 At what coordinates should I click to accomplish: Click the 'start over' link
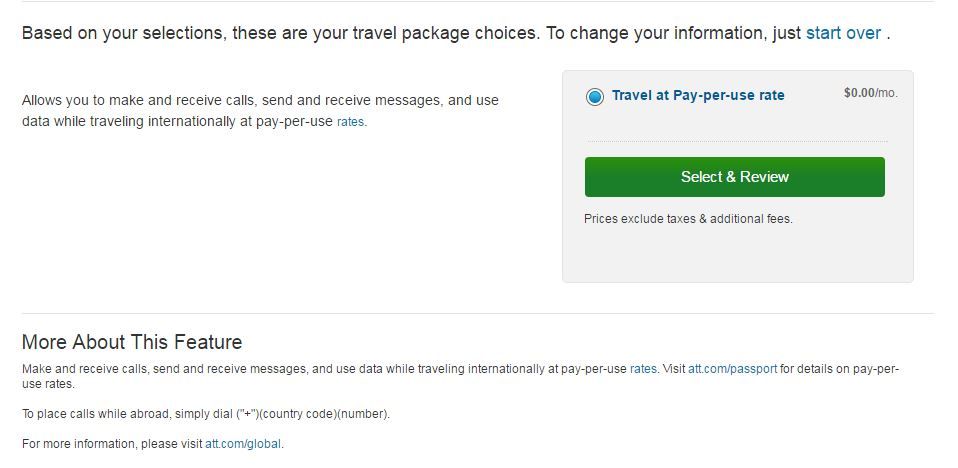pyautogui.click(x=843, y=32)
